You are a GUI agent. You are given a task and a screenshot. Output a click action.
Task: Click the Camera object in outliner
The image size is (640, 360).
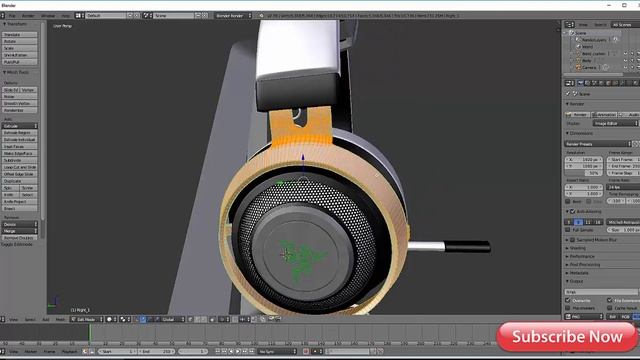[x=589, y=68]
